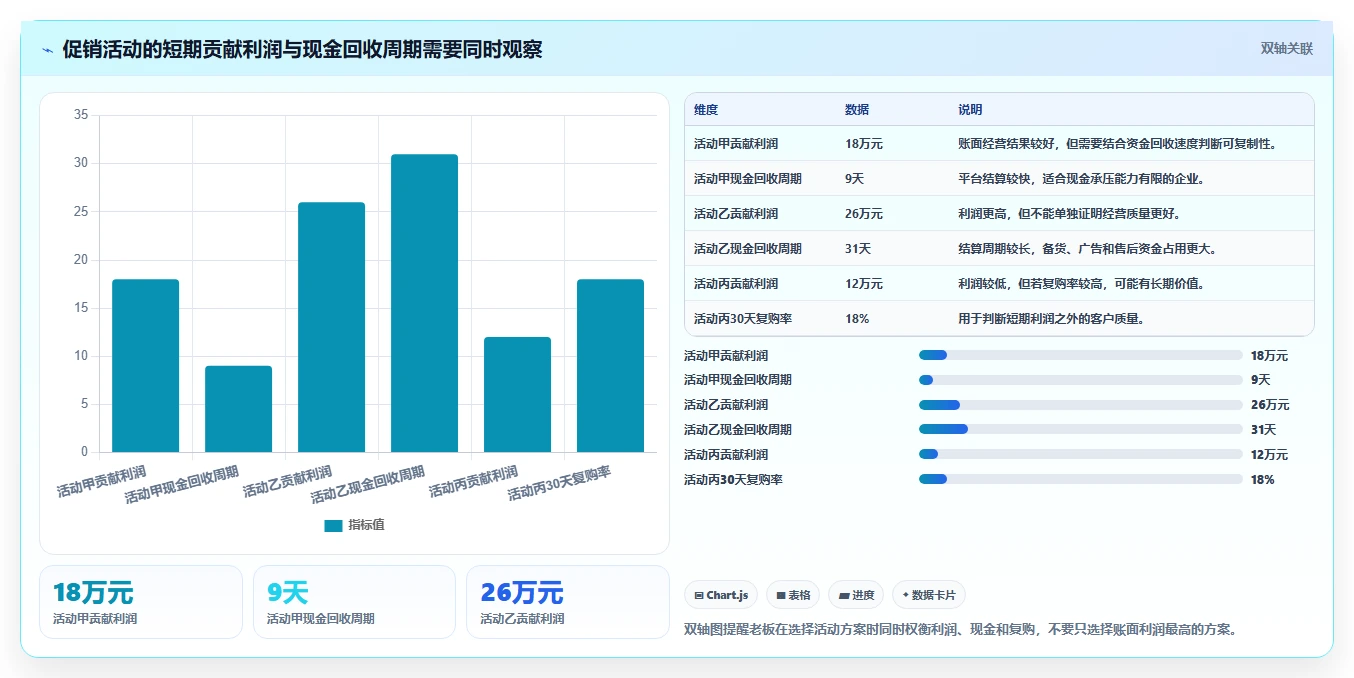Click the footnote starting with 双轴图提醒老板

click(x=961, y=630)
